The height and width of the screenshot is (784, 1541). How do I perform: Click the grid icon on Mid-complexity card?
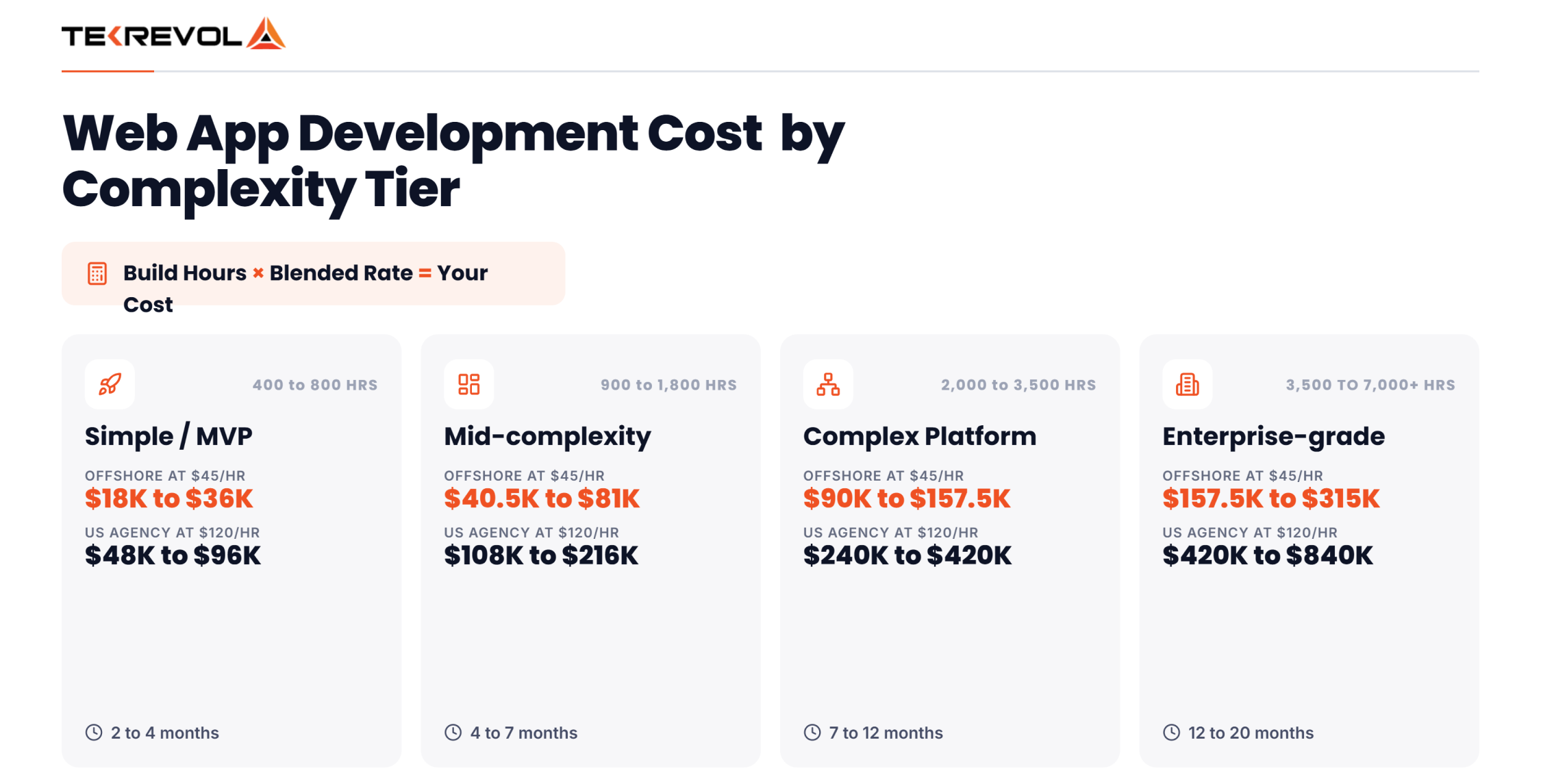pyautogui.click(x=469, y=384)
